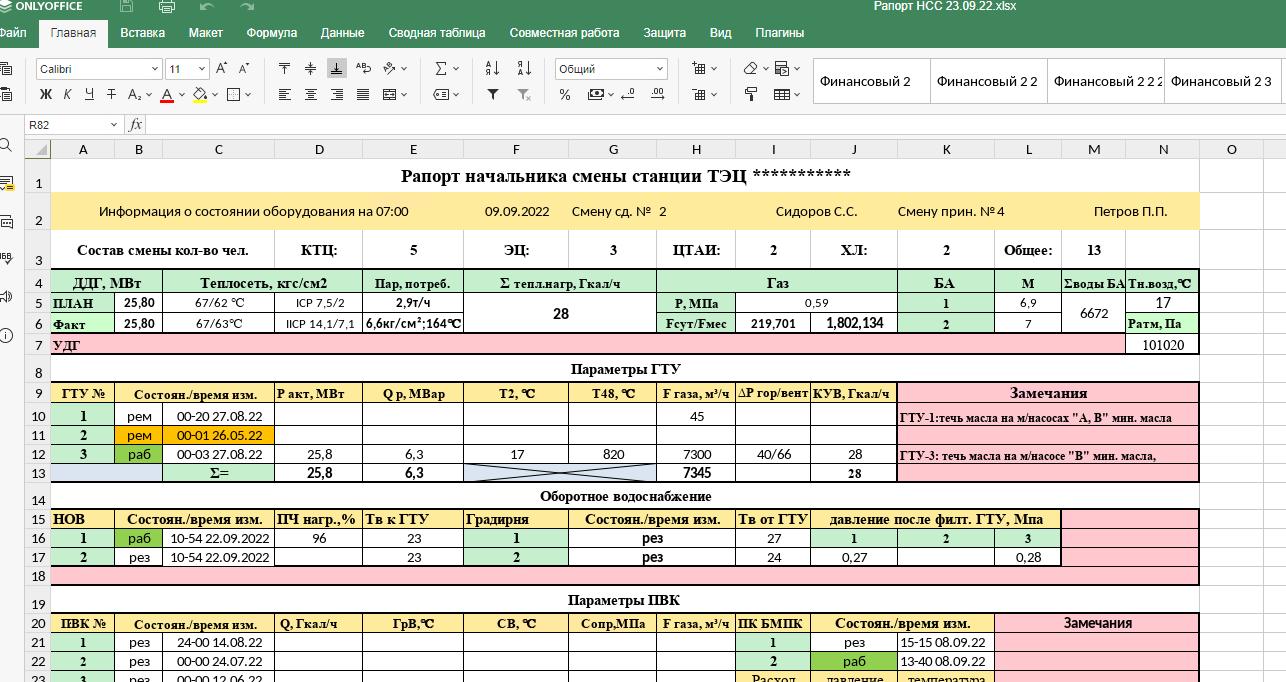
Task: Toggle italic formatting (К)
Action: (x=67, y=95)
